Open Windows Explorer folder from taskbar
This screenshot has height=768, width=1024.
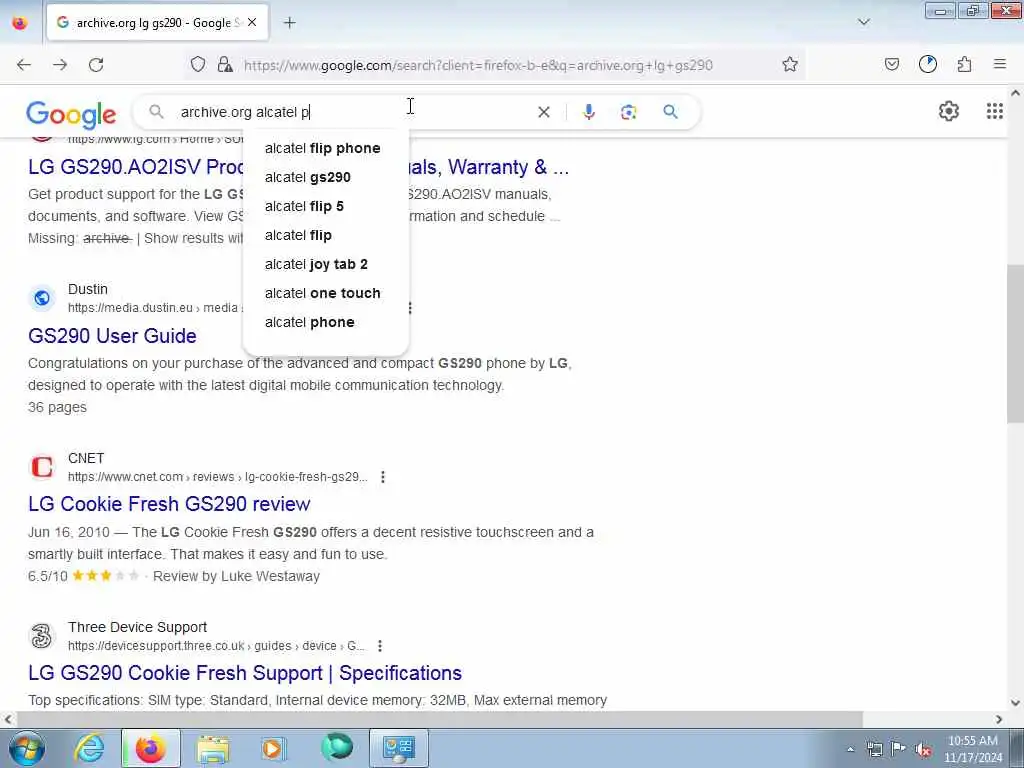click(213, 748)
